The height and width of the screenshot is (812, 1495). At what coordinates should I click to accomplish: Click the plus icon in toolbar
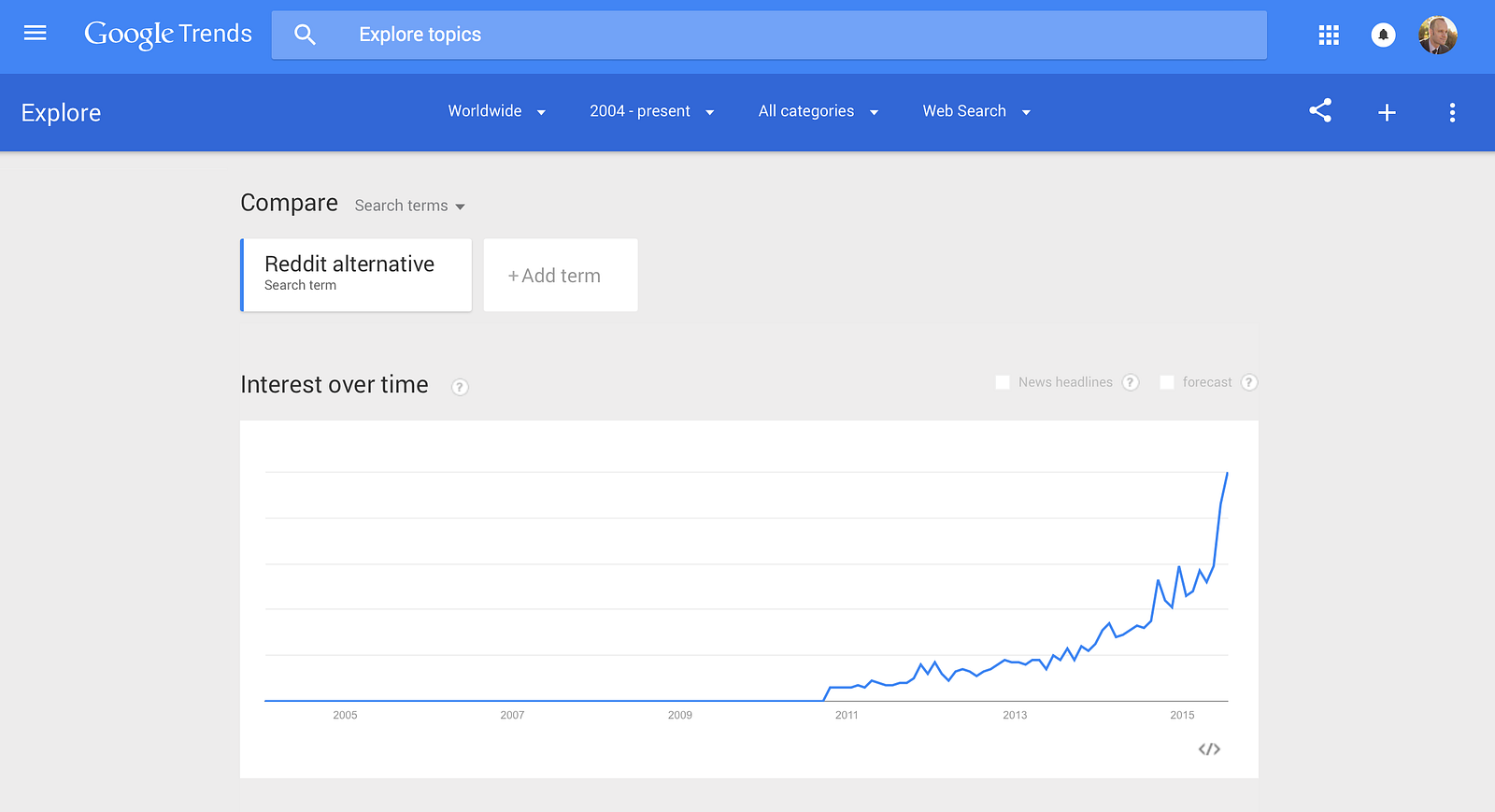(x=1387, y=113)
